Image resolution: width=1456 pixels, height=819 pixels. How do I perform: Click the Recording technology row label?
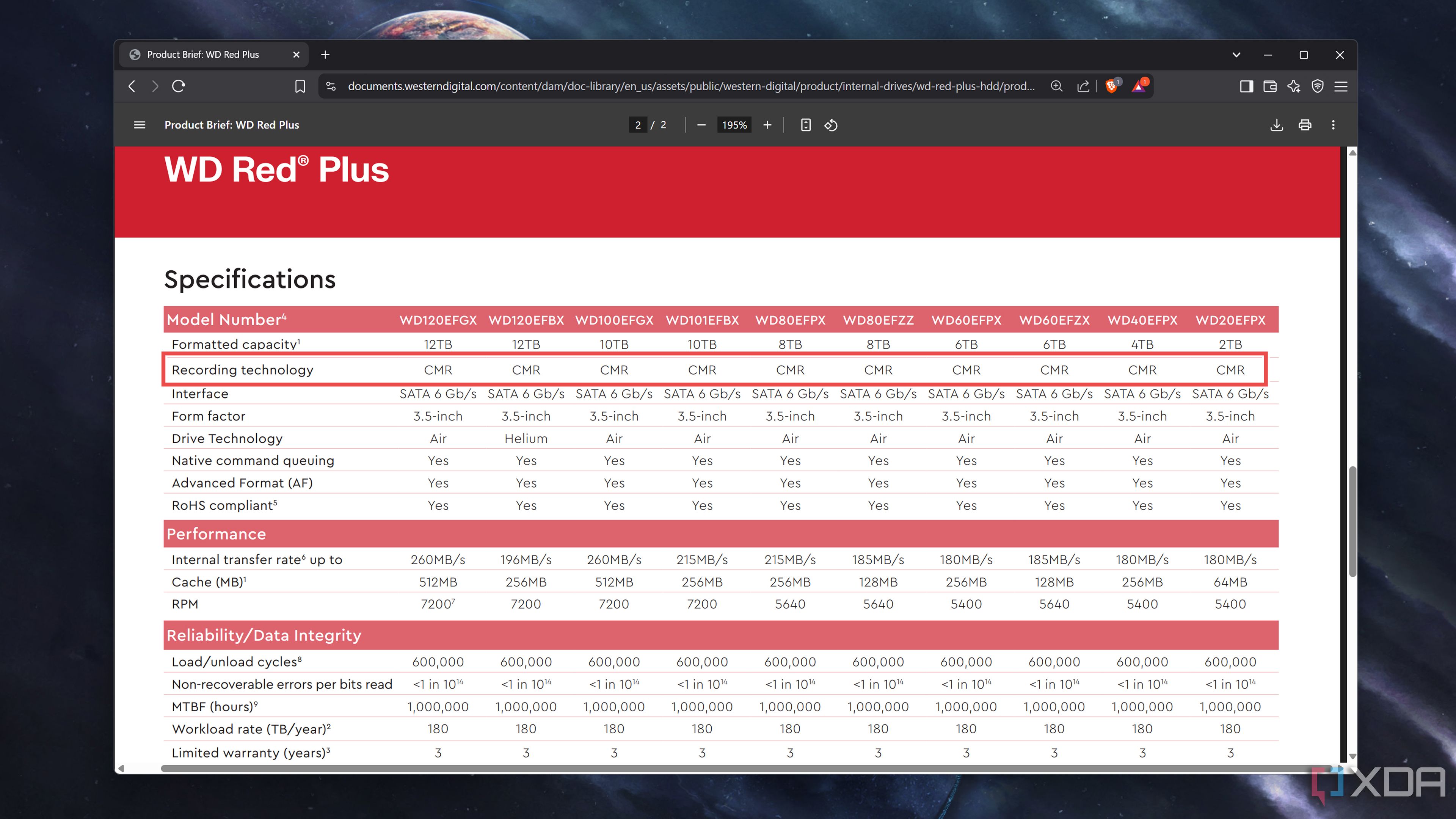tap(243, 370)
